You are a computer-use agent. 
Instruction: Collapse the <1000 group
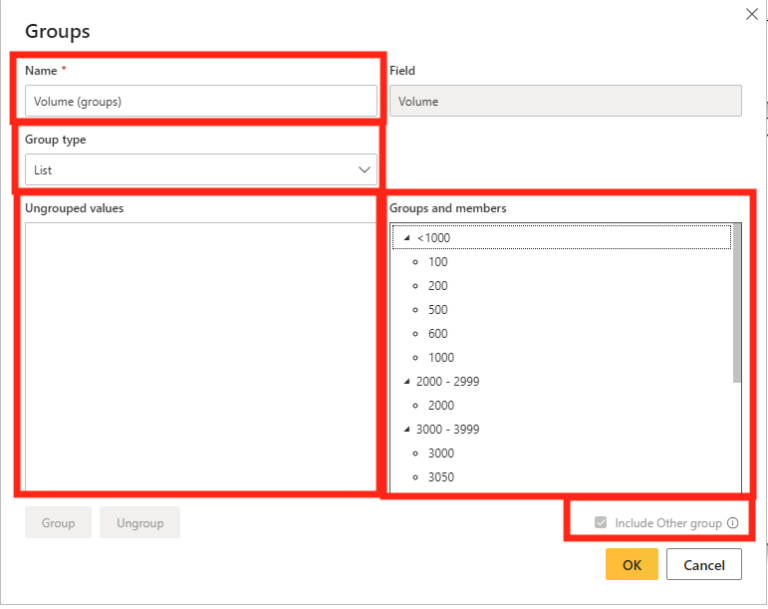point(407,238)
